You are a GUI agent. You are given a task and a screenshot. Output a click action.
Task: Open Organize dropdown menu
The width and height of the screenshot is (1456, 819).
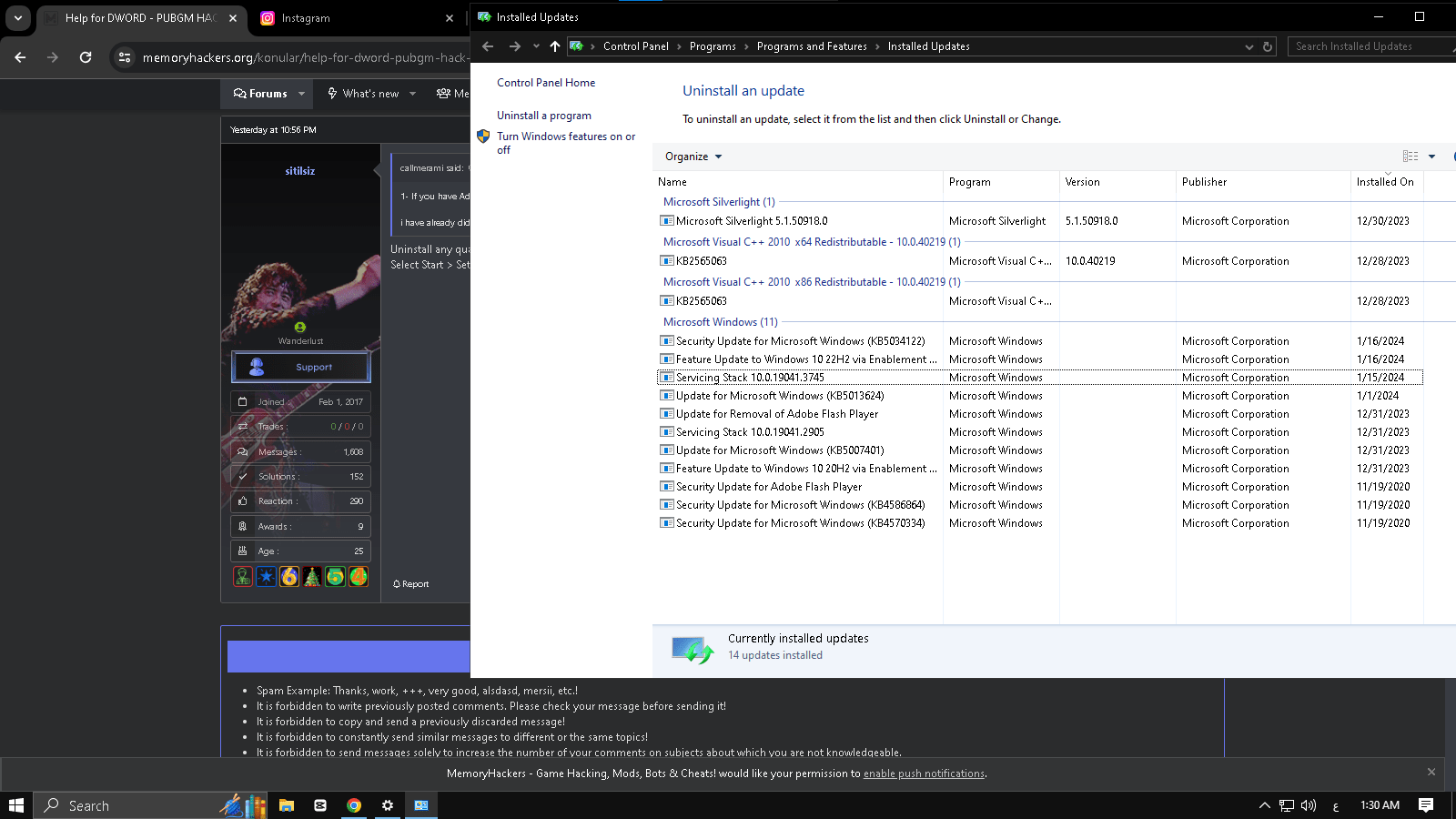(x=693, y=157)
